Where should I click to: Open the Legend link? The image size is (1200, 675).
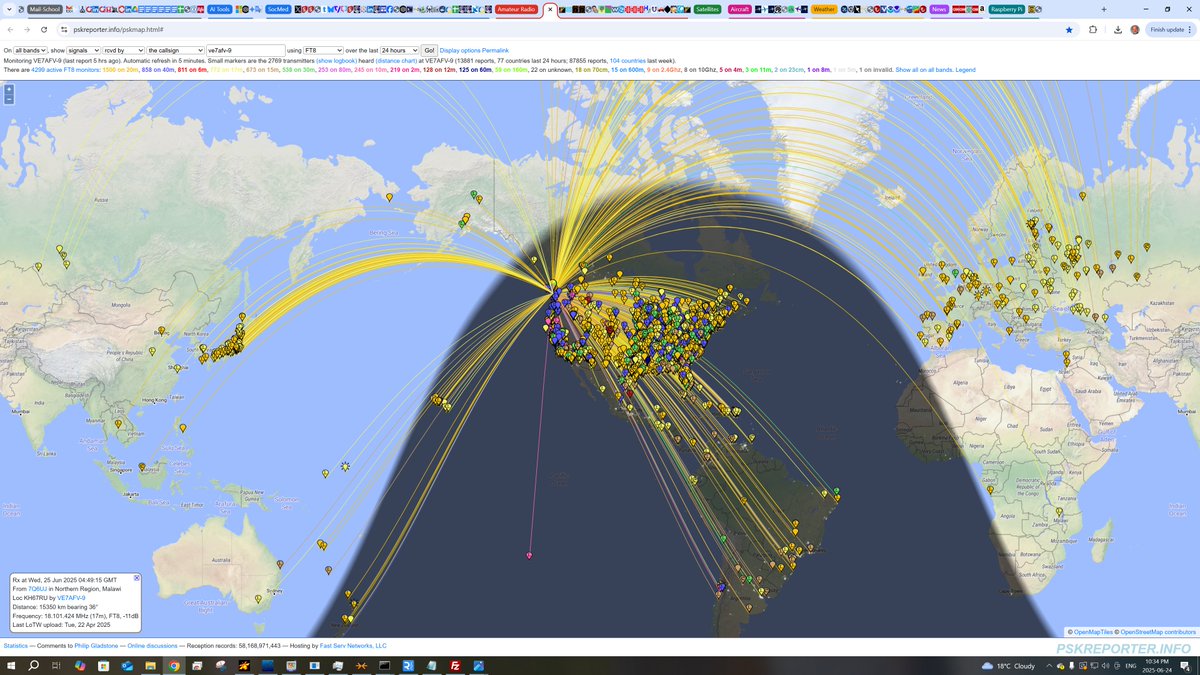click(965, 70)
